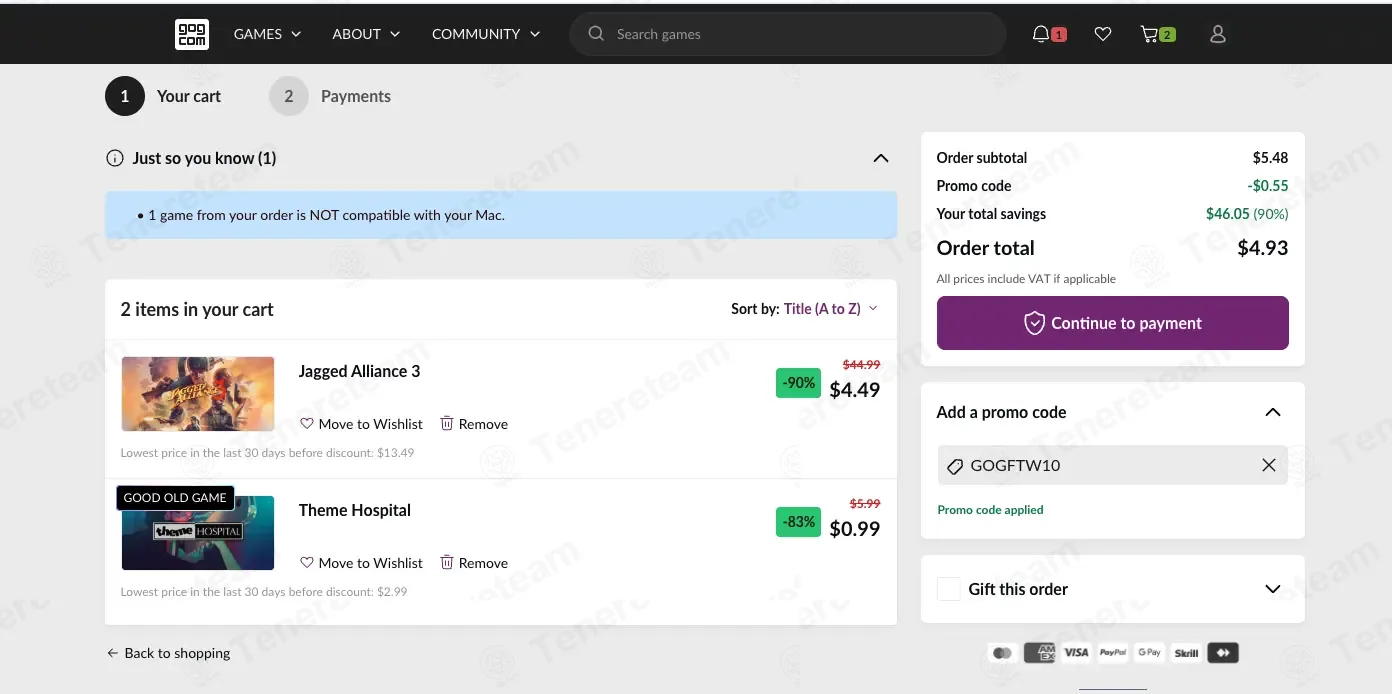Click the -90% discount badge

798,383
